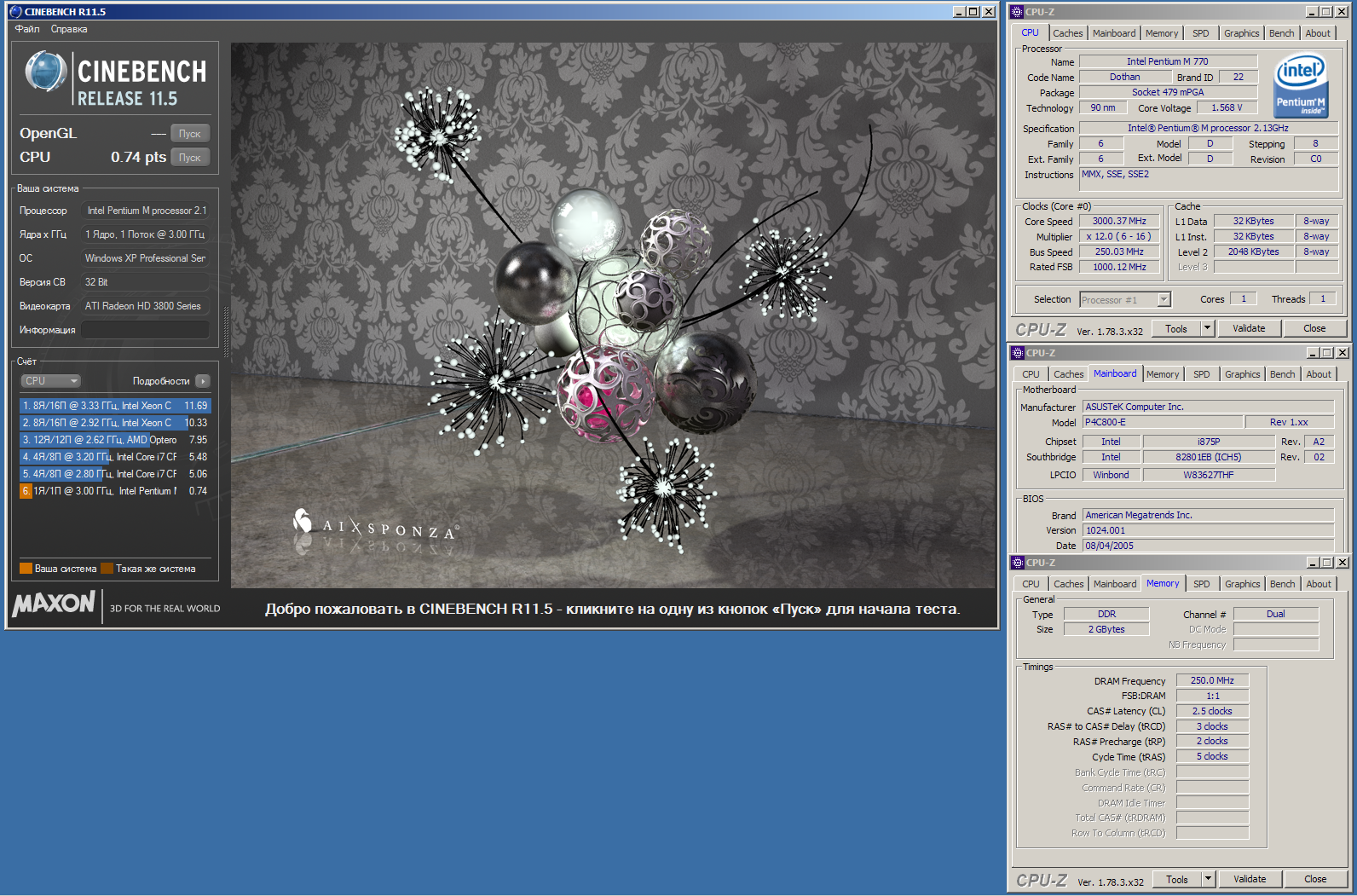Click CPU-Z title icon in top window
Image resolution: width=1357 pixels, height=896 pixels.
pos(1016,12)
